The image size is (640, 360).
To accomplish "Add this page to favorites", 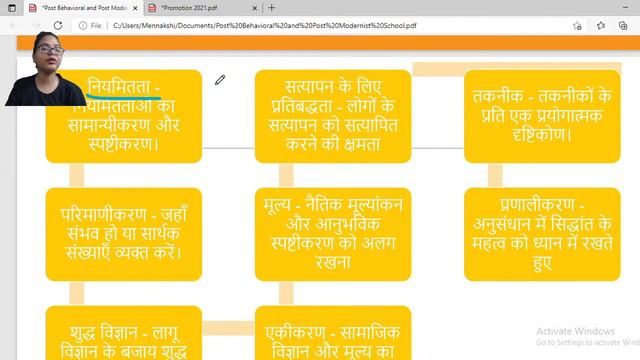I will point(577,26).
